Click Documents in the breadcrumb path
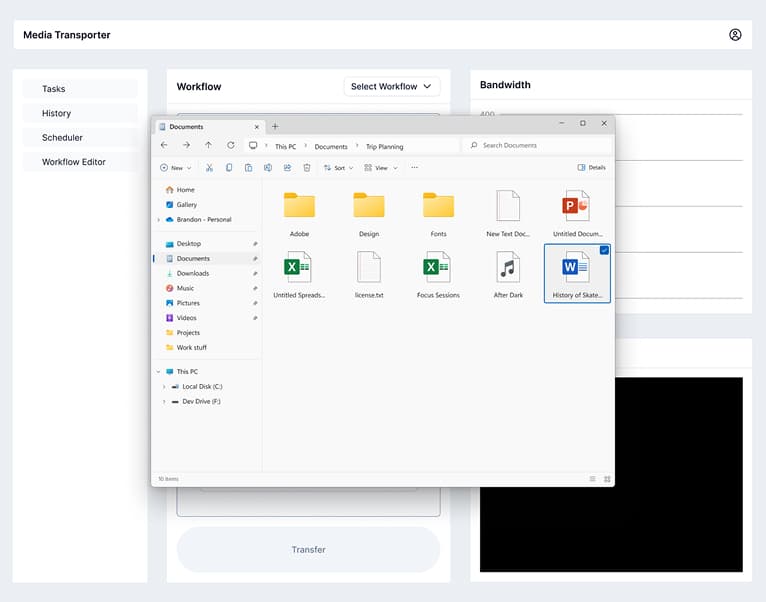 tap(331, 147)
